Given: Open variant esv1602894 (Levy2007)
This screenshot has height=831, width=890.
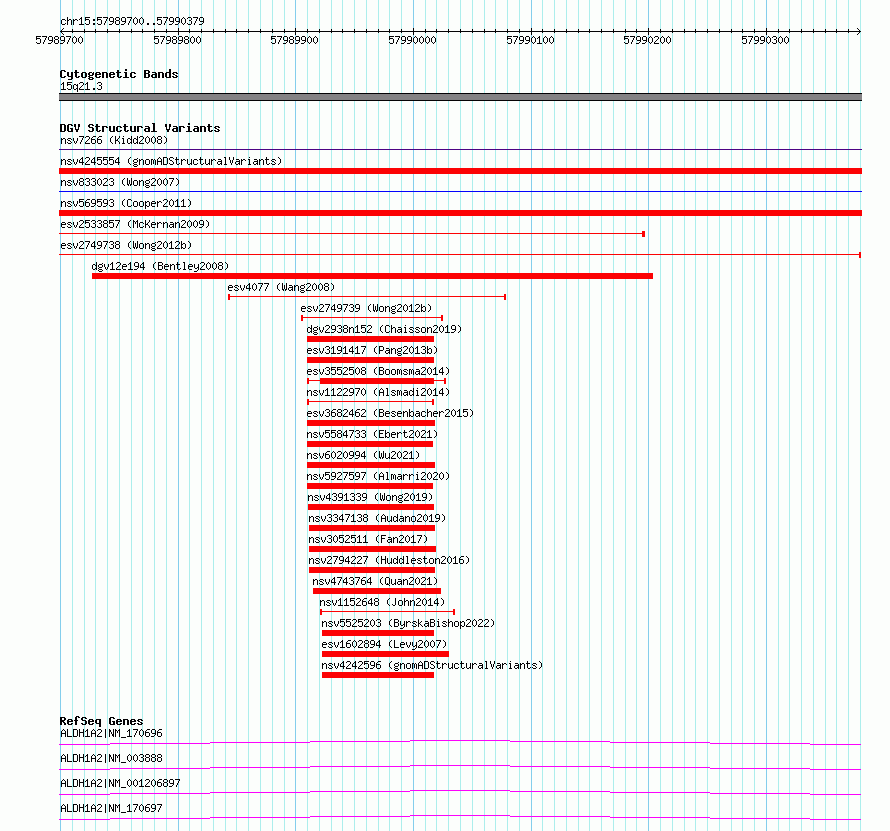Looking at the screenshot, I should 384,644.
